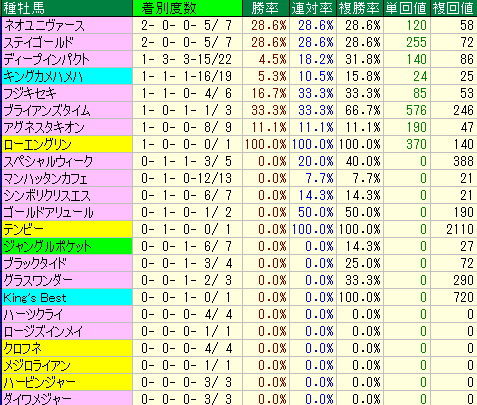
Task: Select the グラスワンダー sire name
Action: (x=38, y=281)
